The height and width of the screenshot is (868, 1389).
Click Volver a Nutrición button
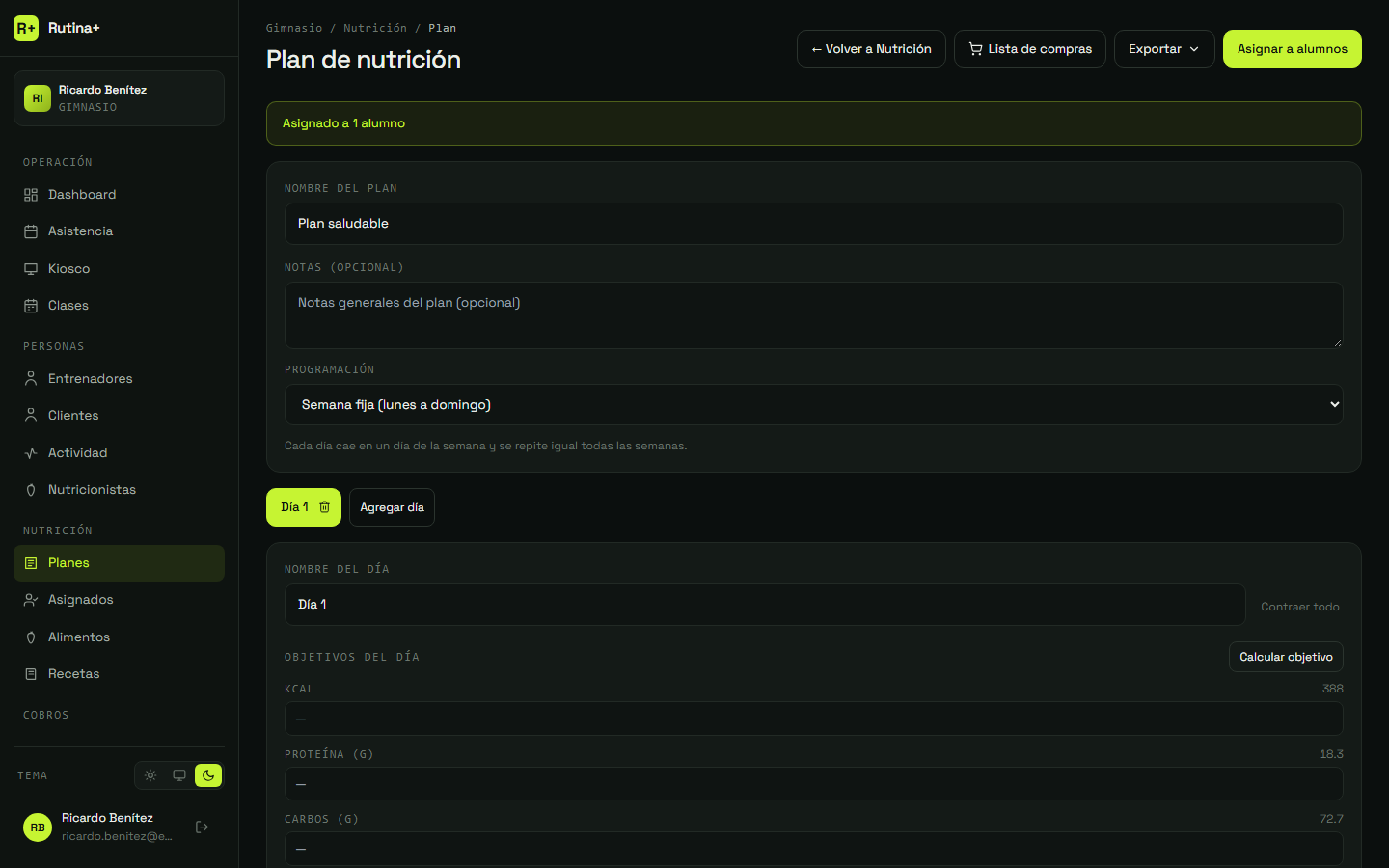click(x=871, y=49)
